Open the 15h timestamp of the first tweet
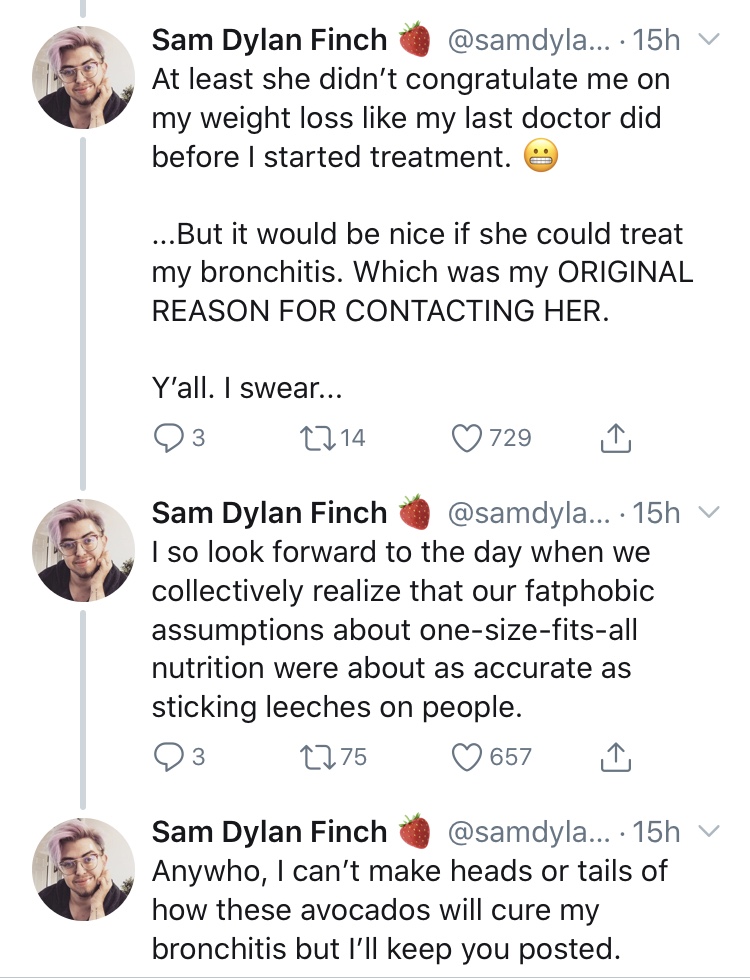This screenshot has height=980, width=750. coord(656,41)
